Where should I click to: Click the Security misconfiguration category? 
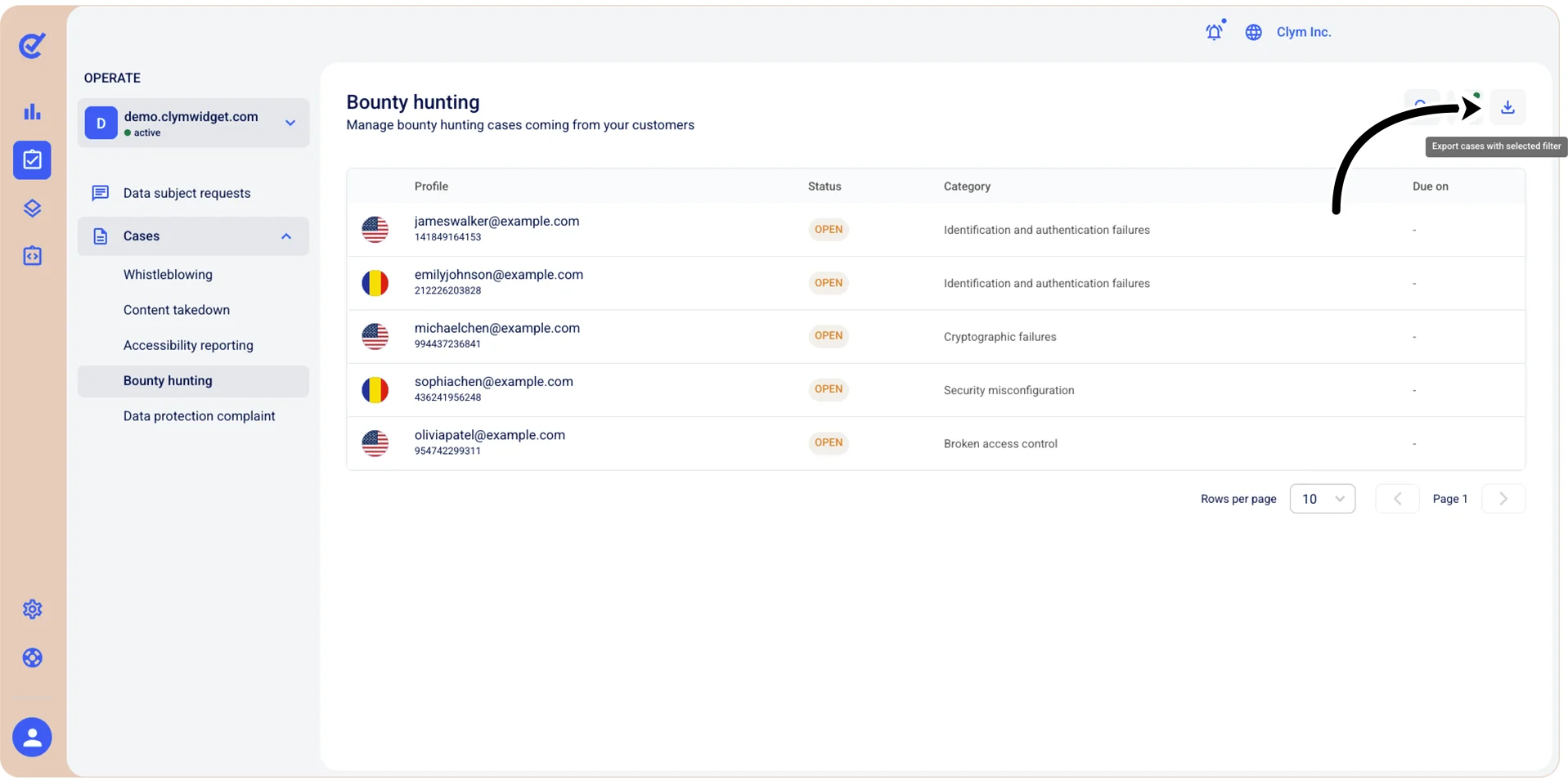[1009, 390]
